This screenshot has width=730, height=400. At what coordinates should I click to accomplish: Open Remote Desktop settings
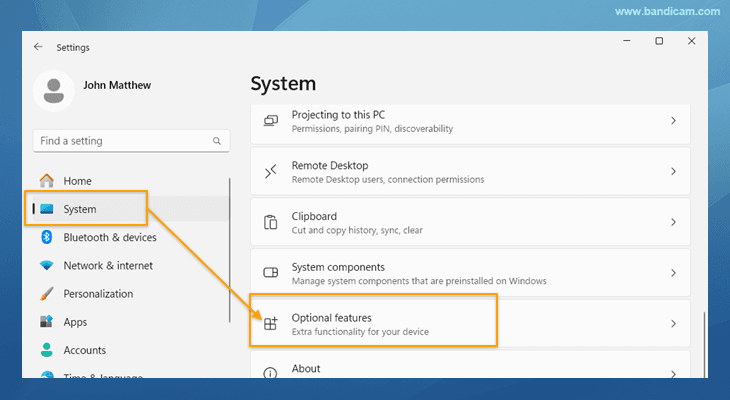click(x=470, y=171)
